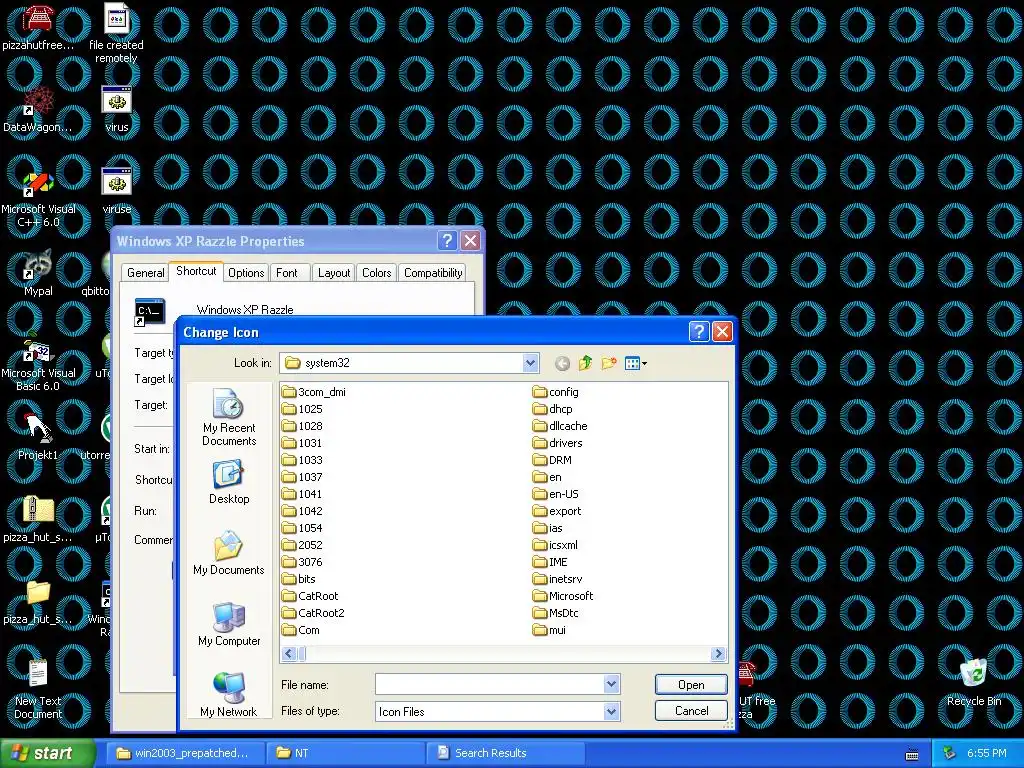Select the 1025 folder
This screenshot has width=1024, height=768.
click(x=302, y=409)
